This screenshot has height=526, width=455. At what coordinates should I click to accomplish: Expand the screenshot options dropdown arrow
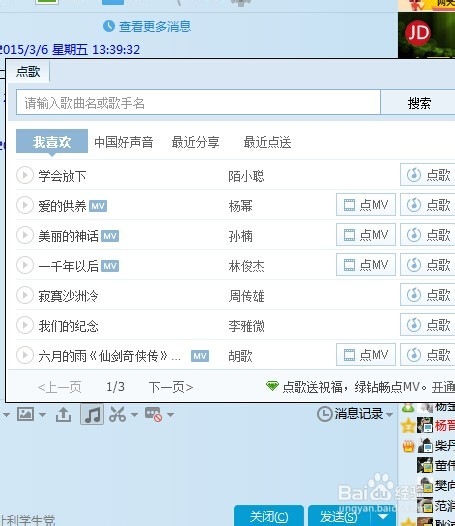[134, 415]
